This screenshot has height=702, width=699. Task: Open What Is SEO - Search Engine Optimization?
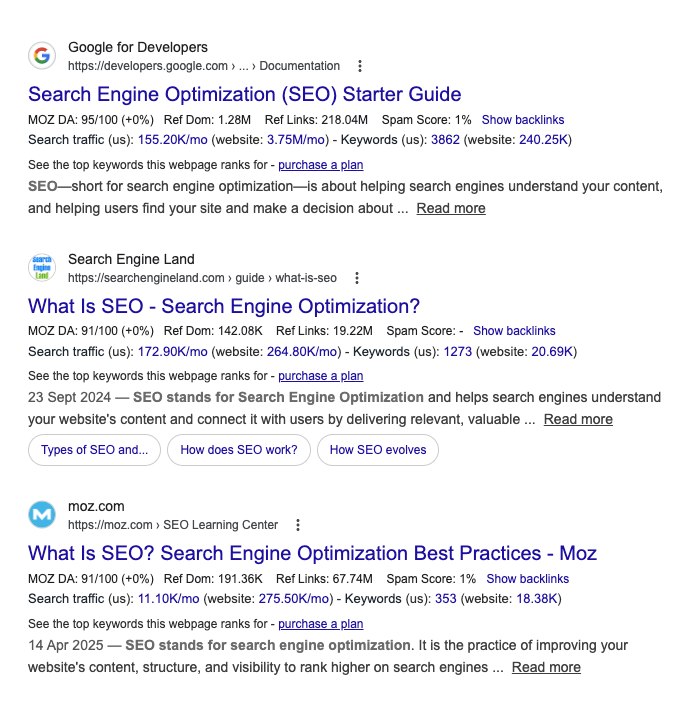tap(224, 306)
